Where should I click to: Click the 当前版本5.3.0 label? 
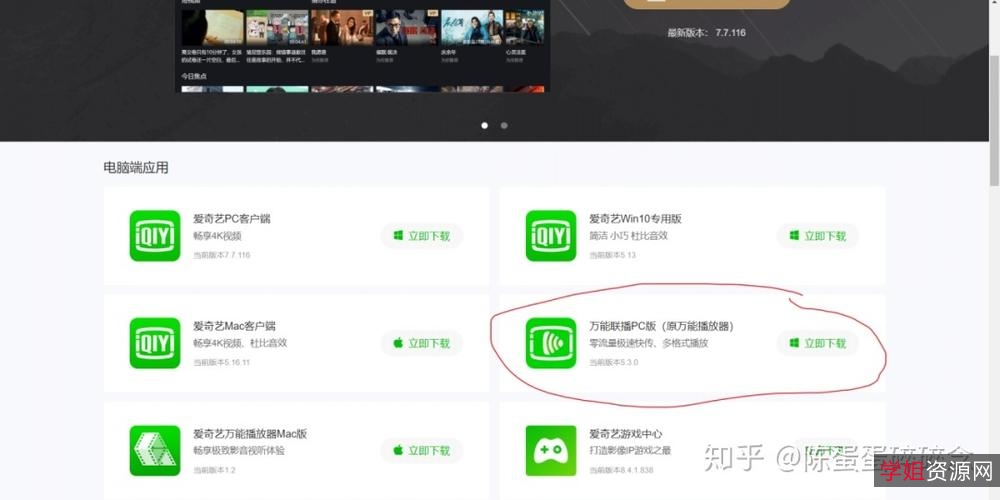(614, 362)
